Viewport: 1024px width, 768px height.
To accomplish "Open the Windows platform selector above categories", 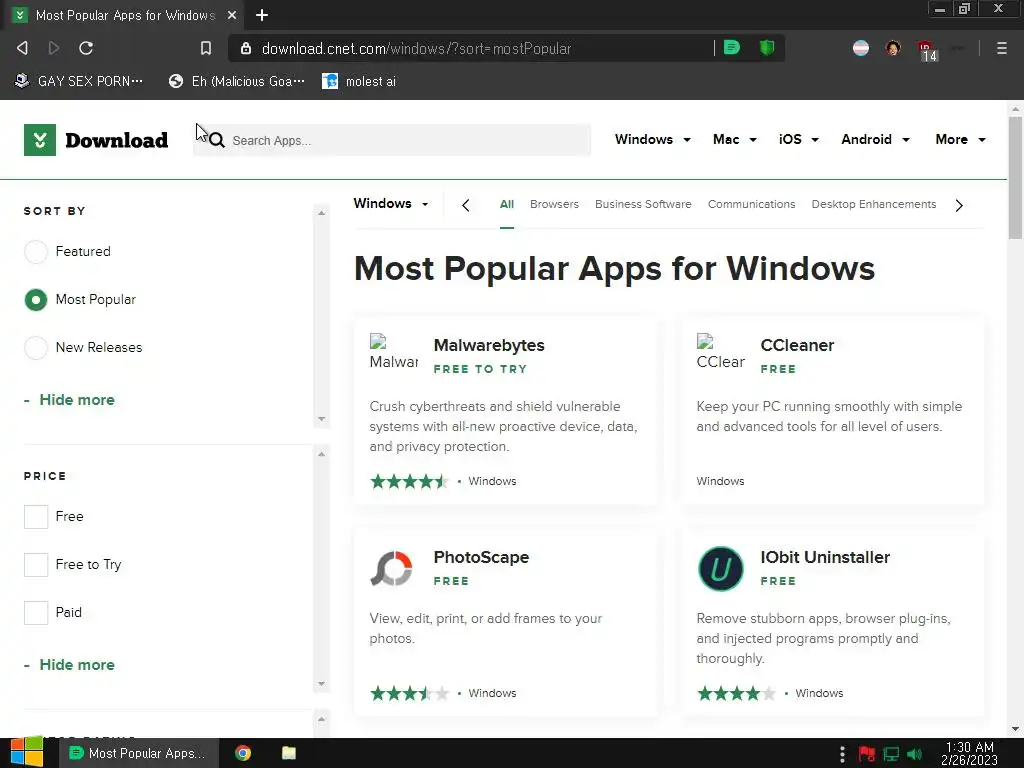I will [x=391, y=203].
